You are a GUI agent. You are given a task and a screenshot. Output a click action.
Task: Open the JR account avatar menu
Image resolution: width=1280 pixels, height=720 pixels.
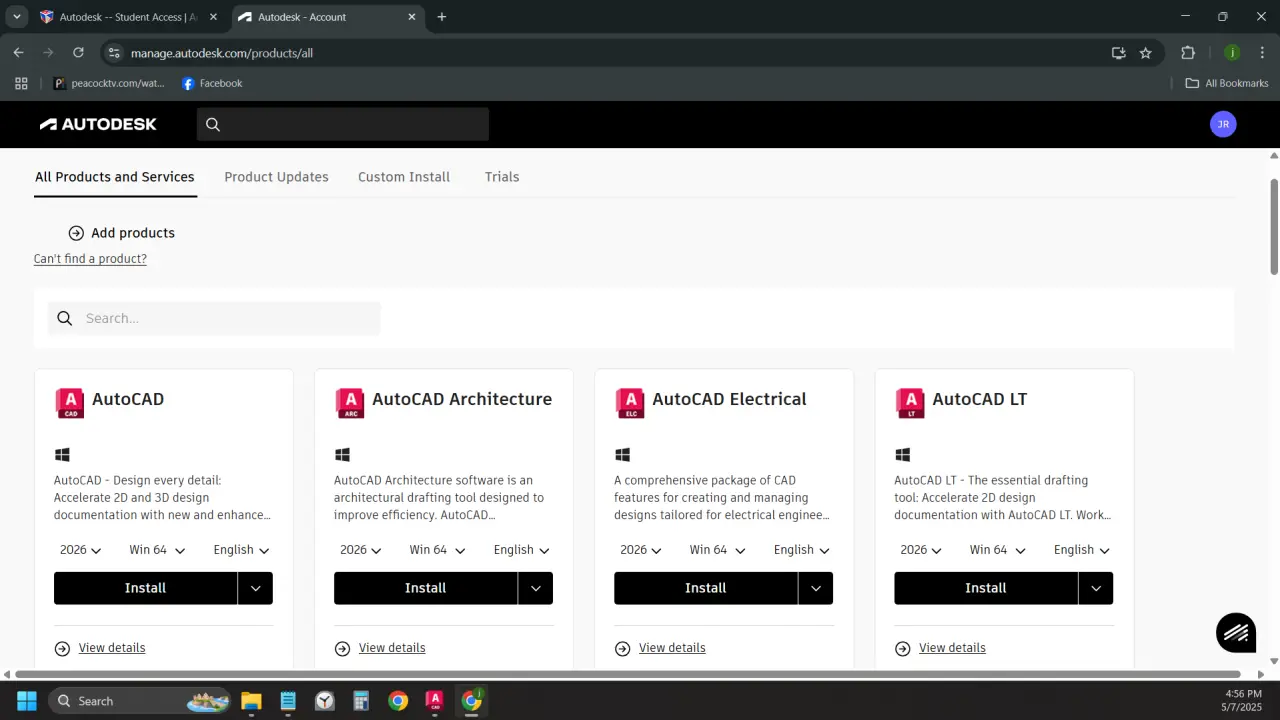pos(1222,124)
